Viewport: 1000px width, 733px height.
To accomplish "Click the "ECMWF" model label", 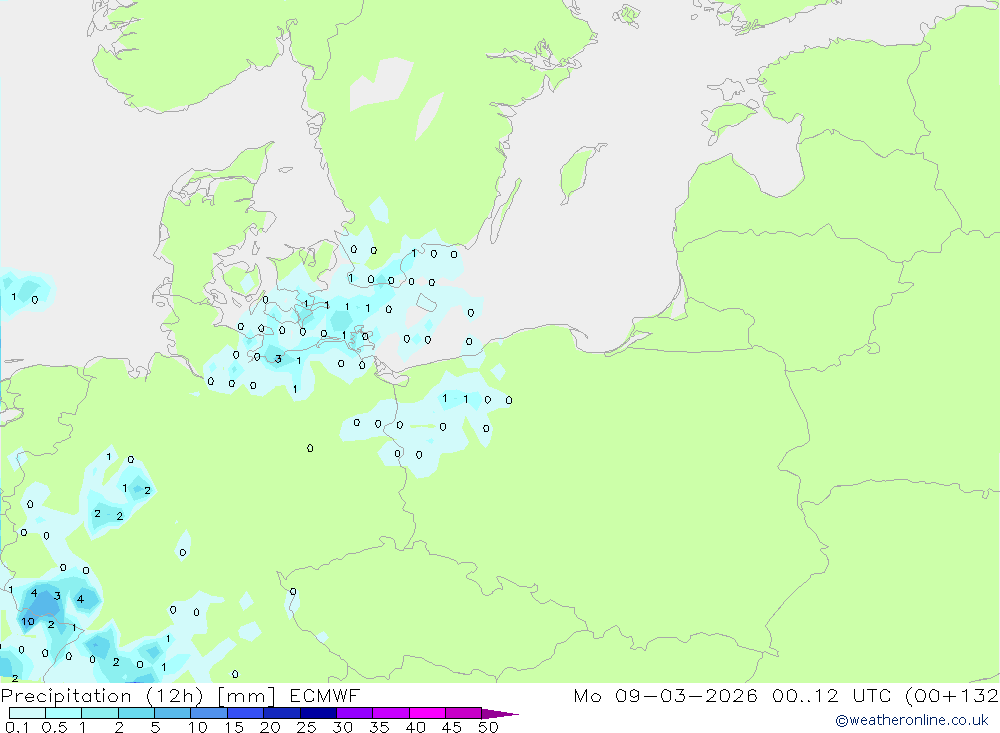I will point(325,696).
